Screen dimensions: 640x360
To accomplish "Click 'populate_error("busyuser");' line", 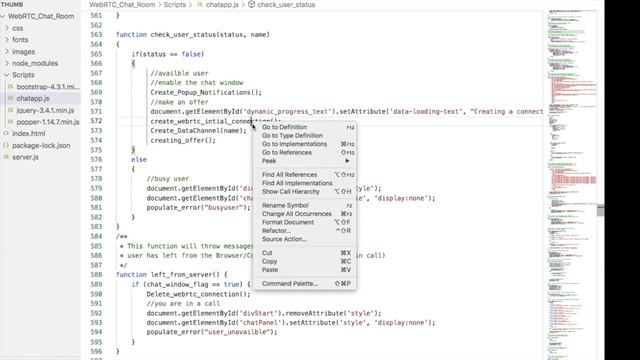I will (198, 208).
